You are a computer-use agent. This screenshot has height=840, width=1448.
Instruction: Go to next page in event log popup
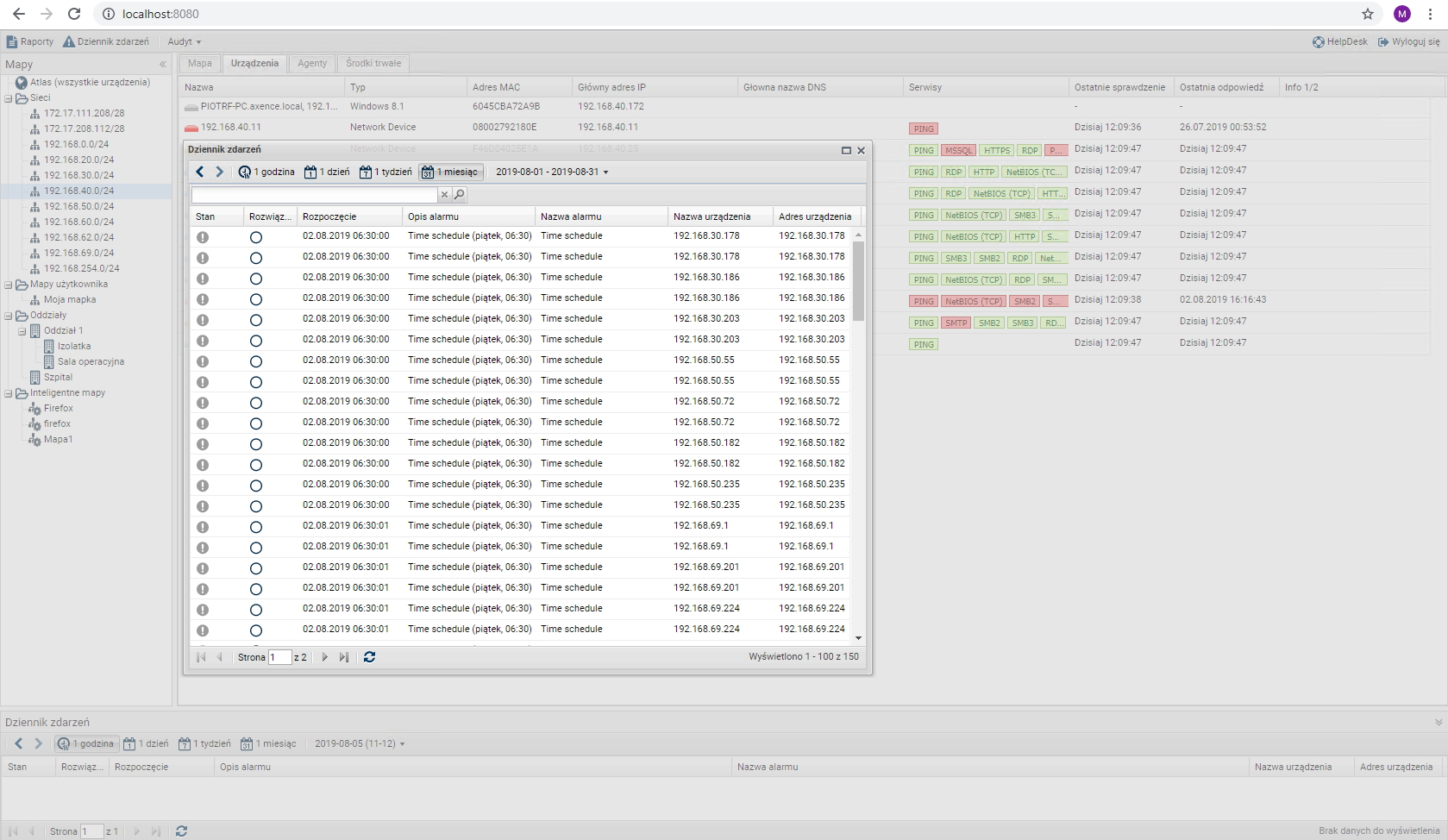coord(325,657)
